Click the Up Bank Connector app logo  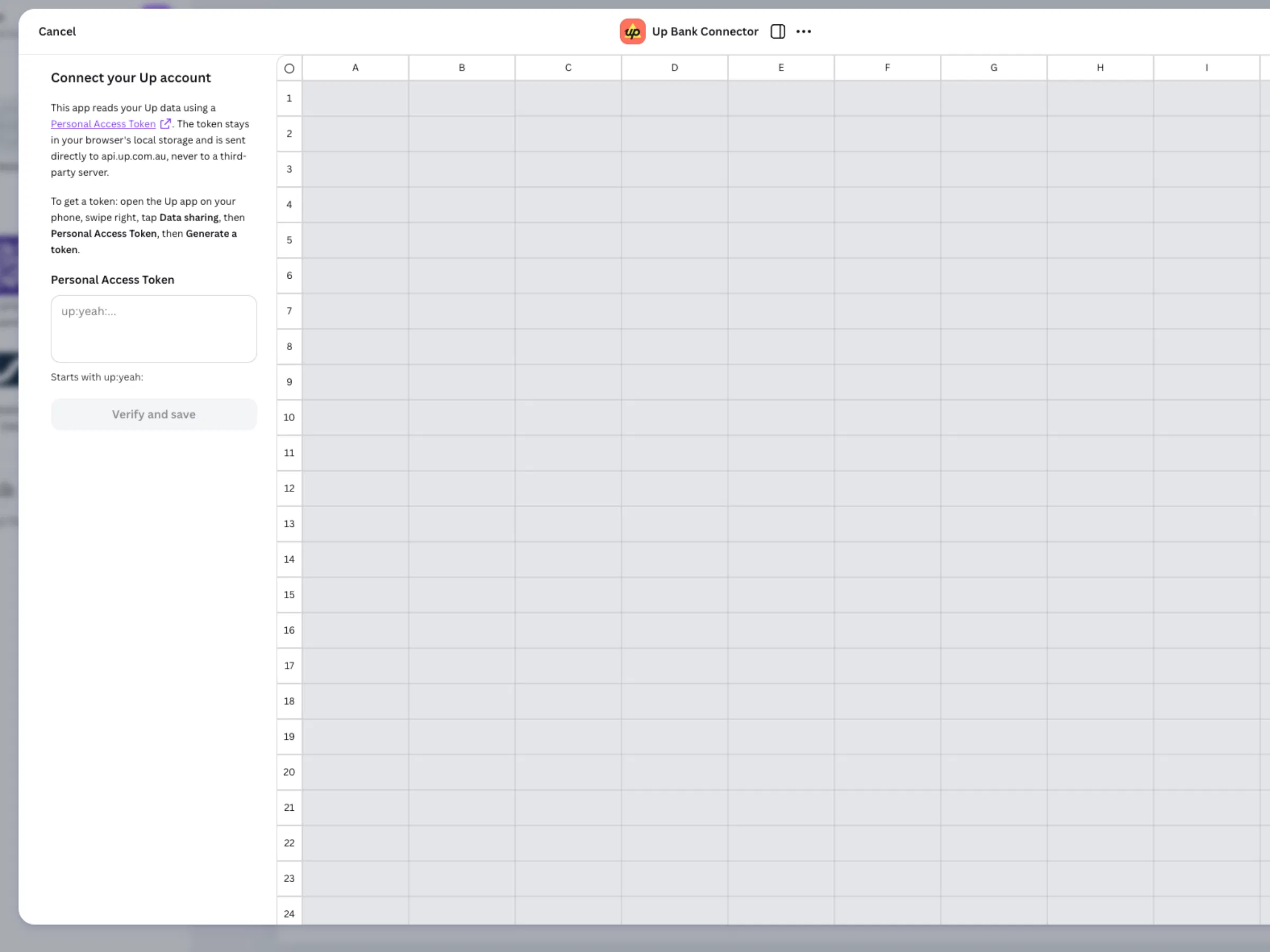[x=632, y=32]
